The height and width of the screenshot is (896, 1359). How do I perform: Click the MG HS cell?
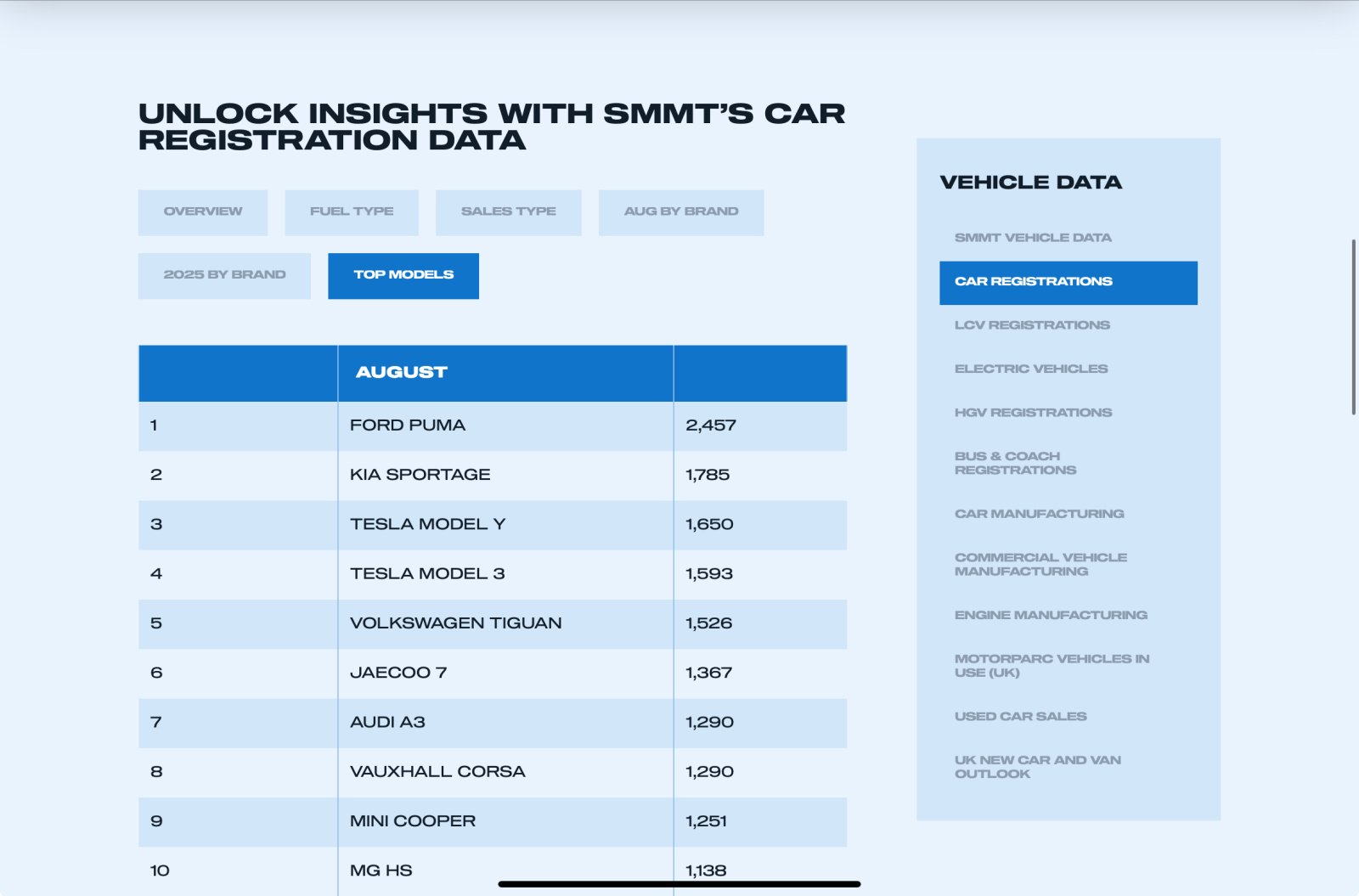tap(505, 871)
